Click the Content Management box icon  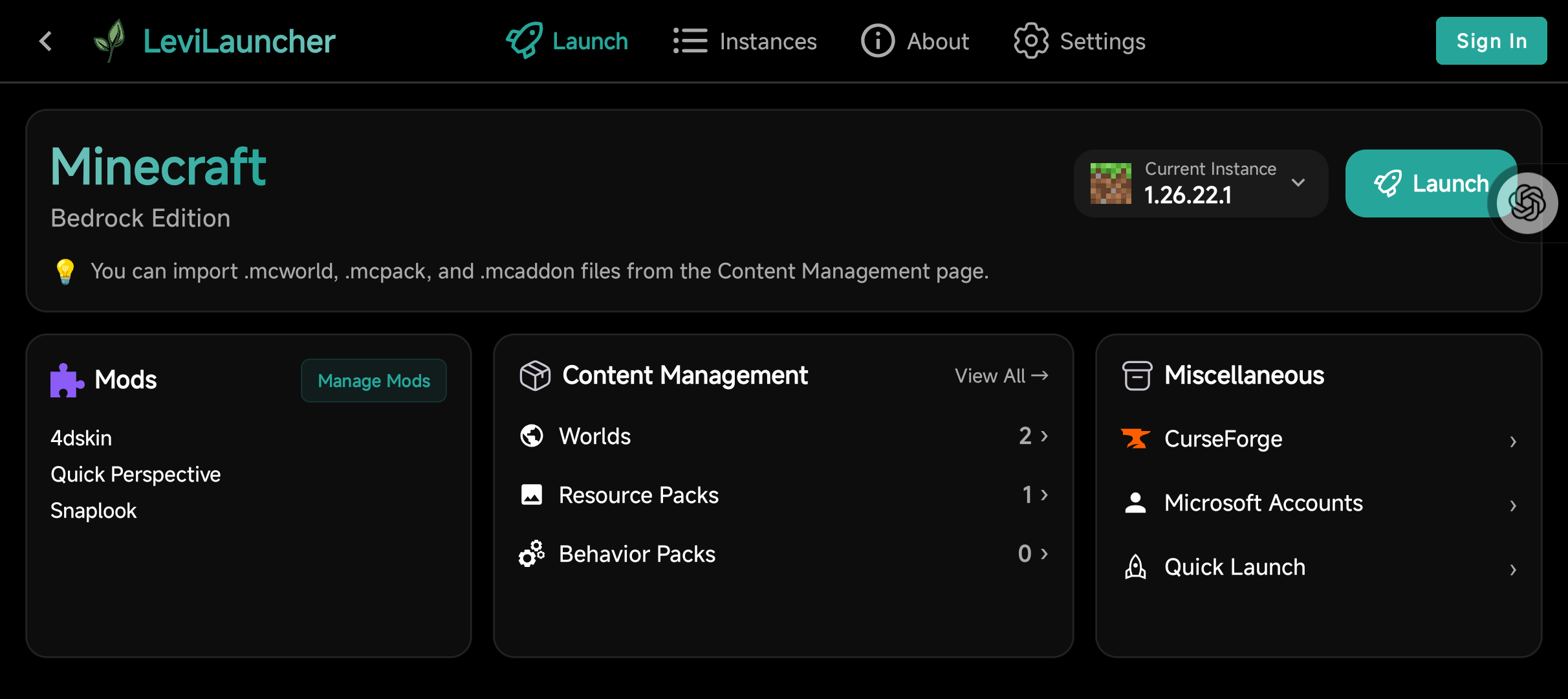pos(535,375)
